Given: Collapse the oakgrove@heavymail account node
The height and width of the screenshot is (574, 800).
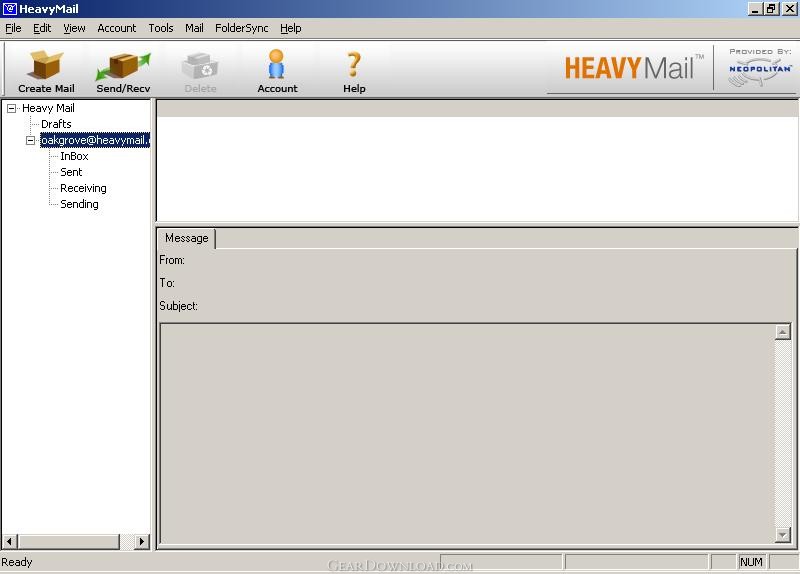Looking at the screenshot, I should 31,140.
